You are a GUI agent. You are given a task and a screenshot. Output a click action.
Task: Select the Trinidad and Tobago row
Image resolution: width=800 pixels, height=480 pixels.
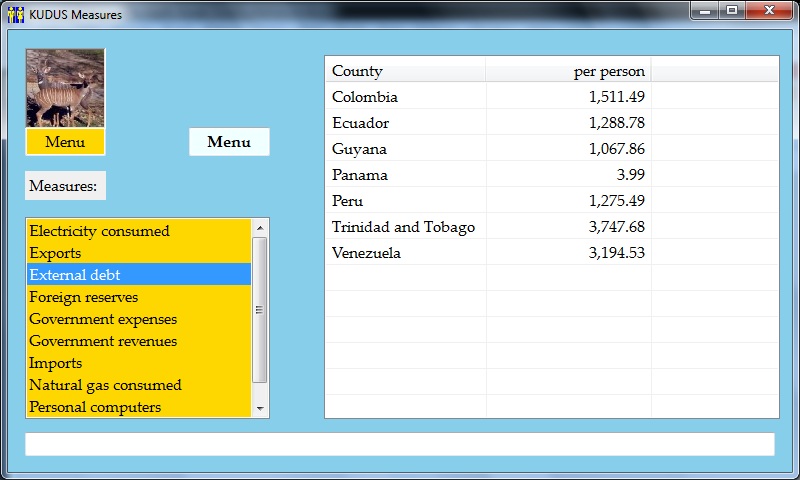[403, 227]
